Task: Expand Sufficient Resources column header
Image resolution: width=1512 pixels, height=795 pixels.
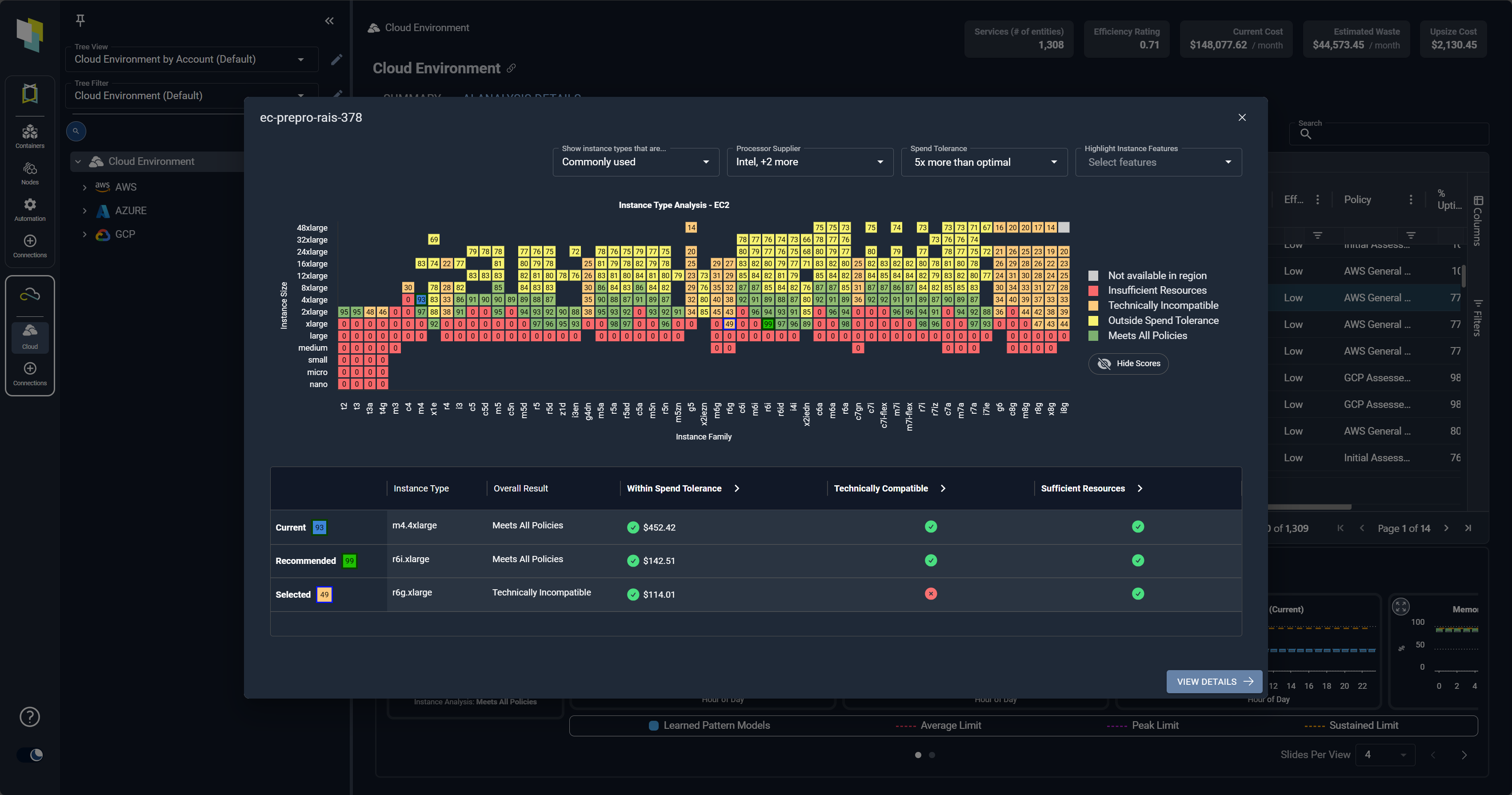Action: pos(1140,488)
